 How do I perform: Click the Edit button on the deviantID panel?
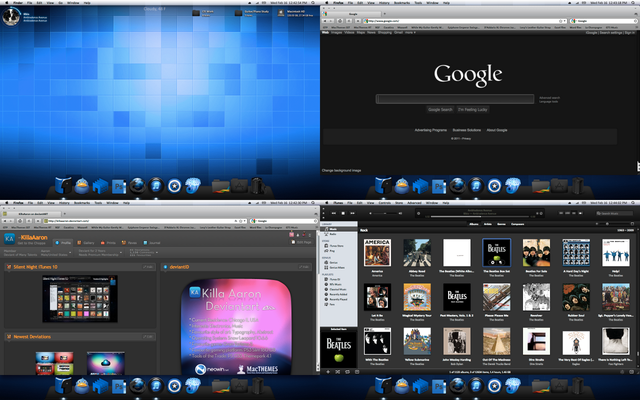pos(304,267)
